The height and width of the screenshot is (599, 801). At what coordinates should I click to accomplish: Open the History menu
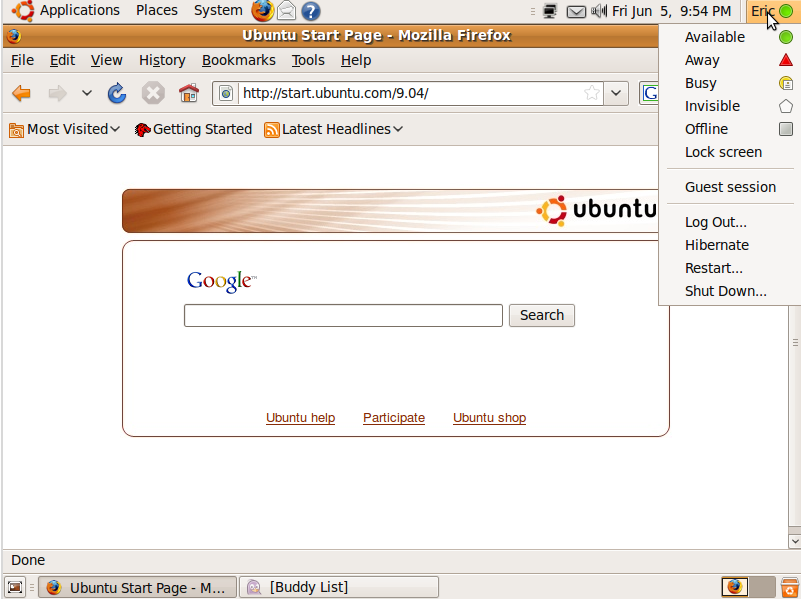pyautogui.click(x=162, y=60)
